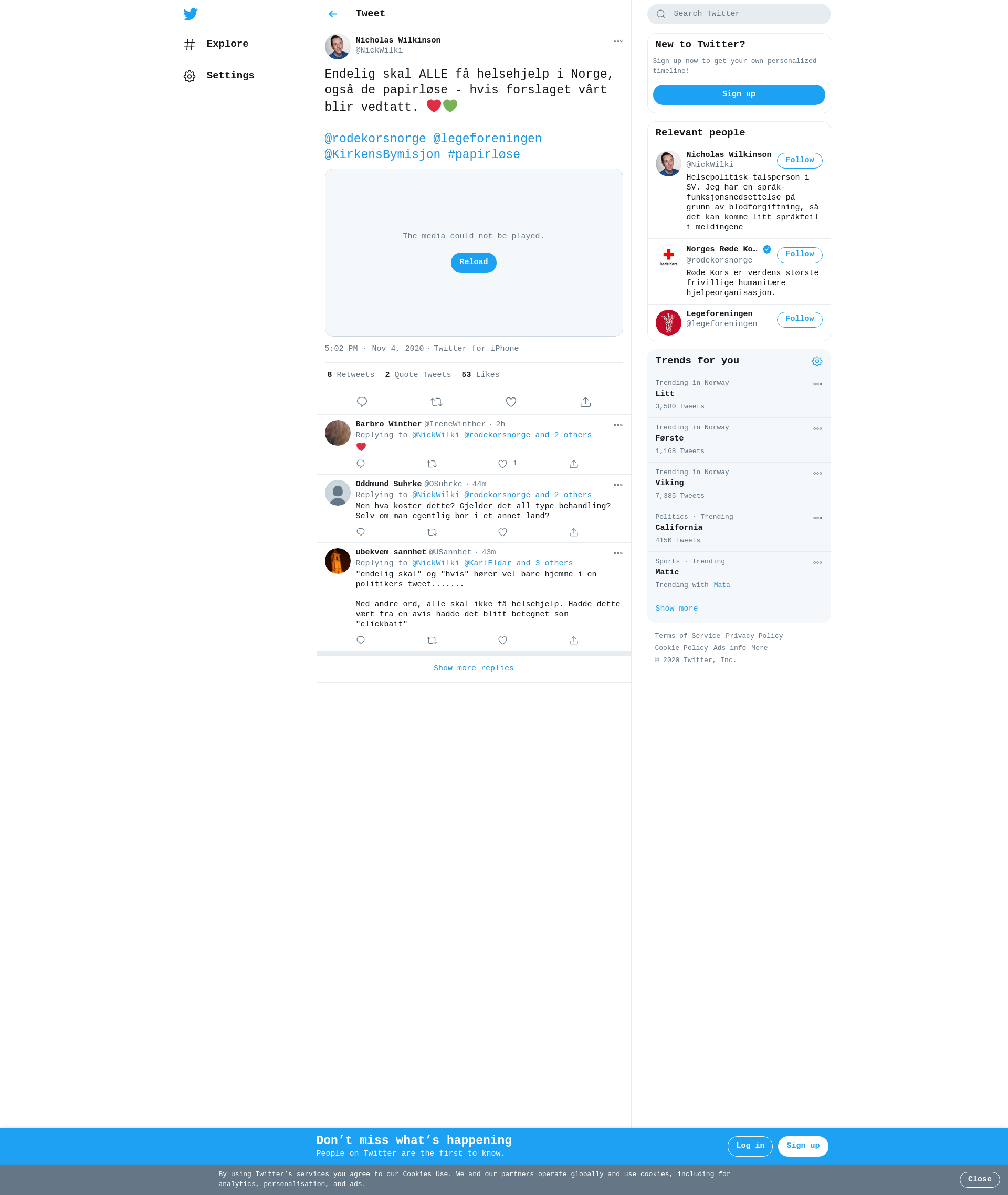
Task: Click the Twitter bird logo
Action: coord(190,14)
